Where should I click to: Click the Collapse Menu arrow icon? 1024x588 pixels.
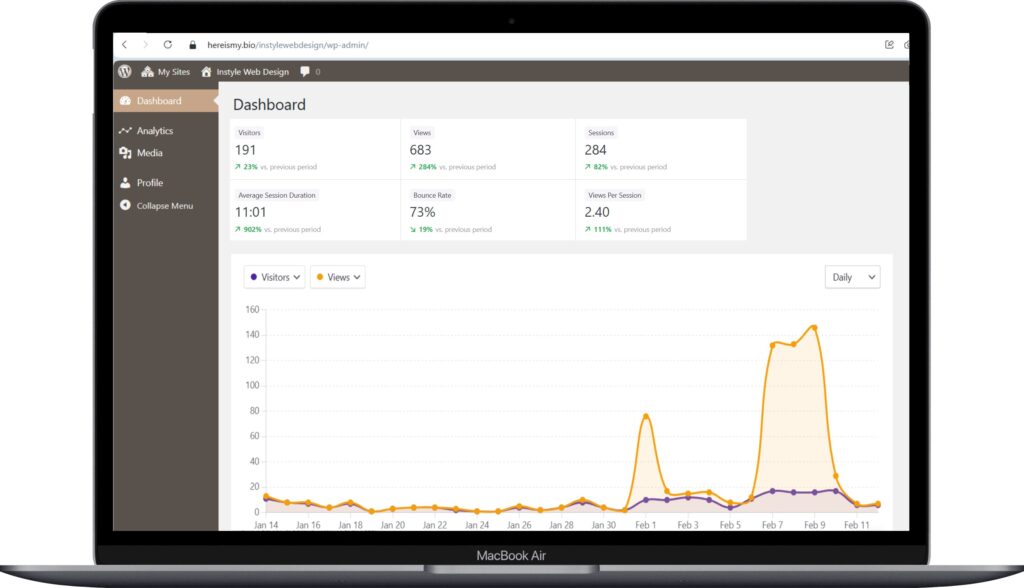[x=125, y=205]
